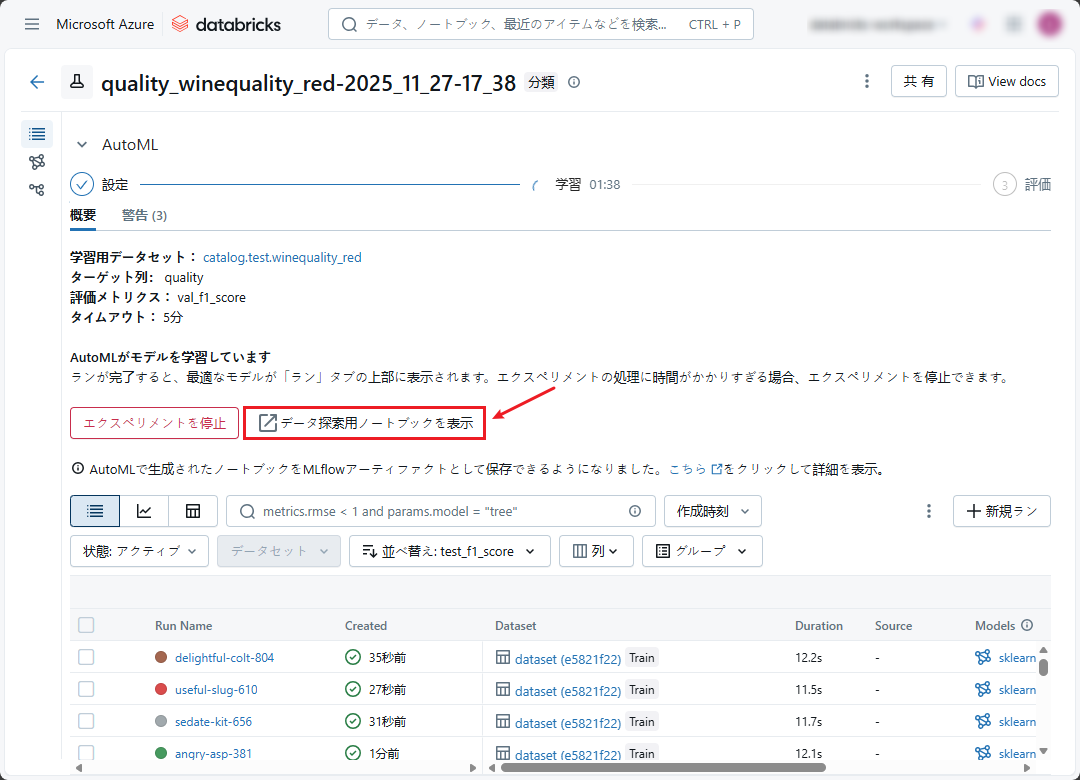Image resolution: width=1080 pixels, height=780 pixels.
Task: Collapse the AutoML section chevron
Action: click(82, 145)
